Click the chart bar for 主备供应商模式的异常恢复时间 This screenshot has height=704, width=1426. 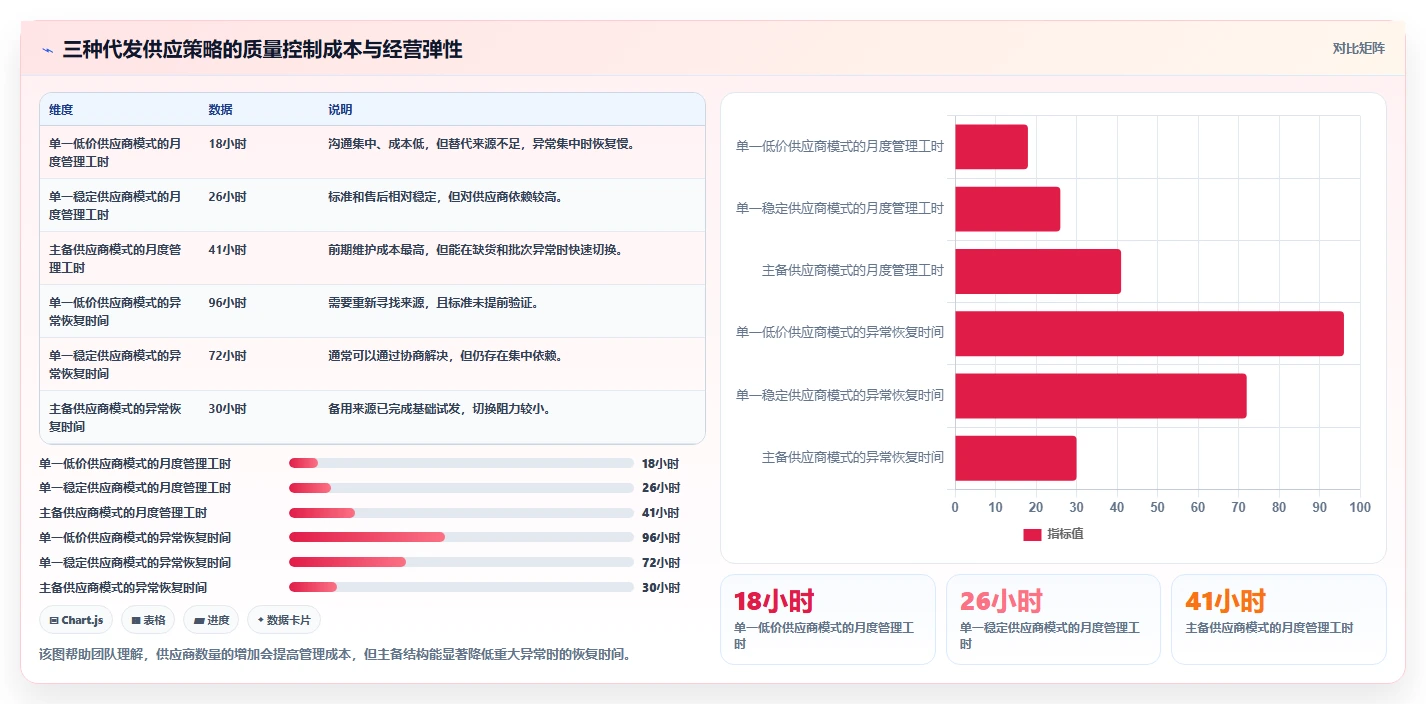pos(1016,458)
